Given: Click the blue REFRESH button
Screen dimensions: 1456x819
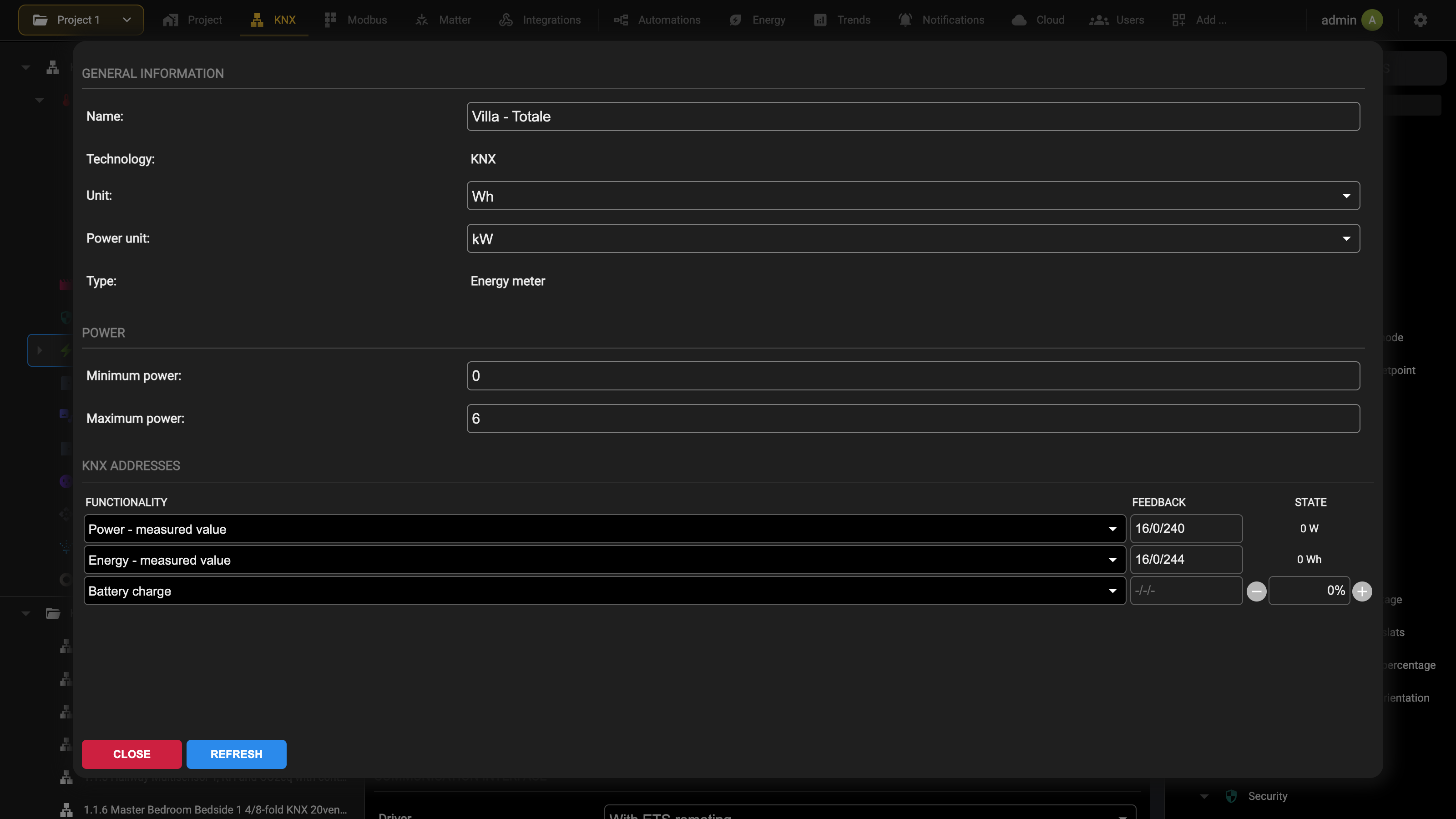Looking at the screenshot, I should pyautogui.click(x=236, y=754).
